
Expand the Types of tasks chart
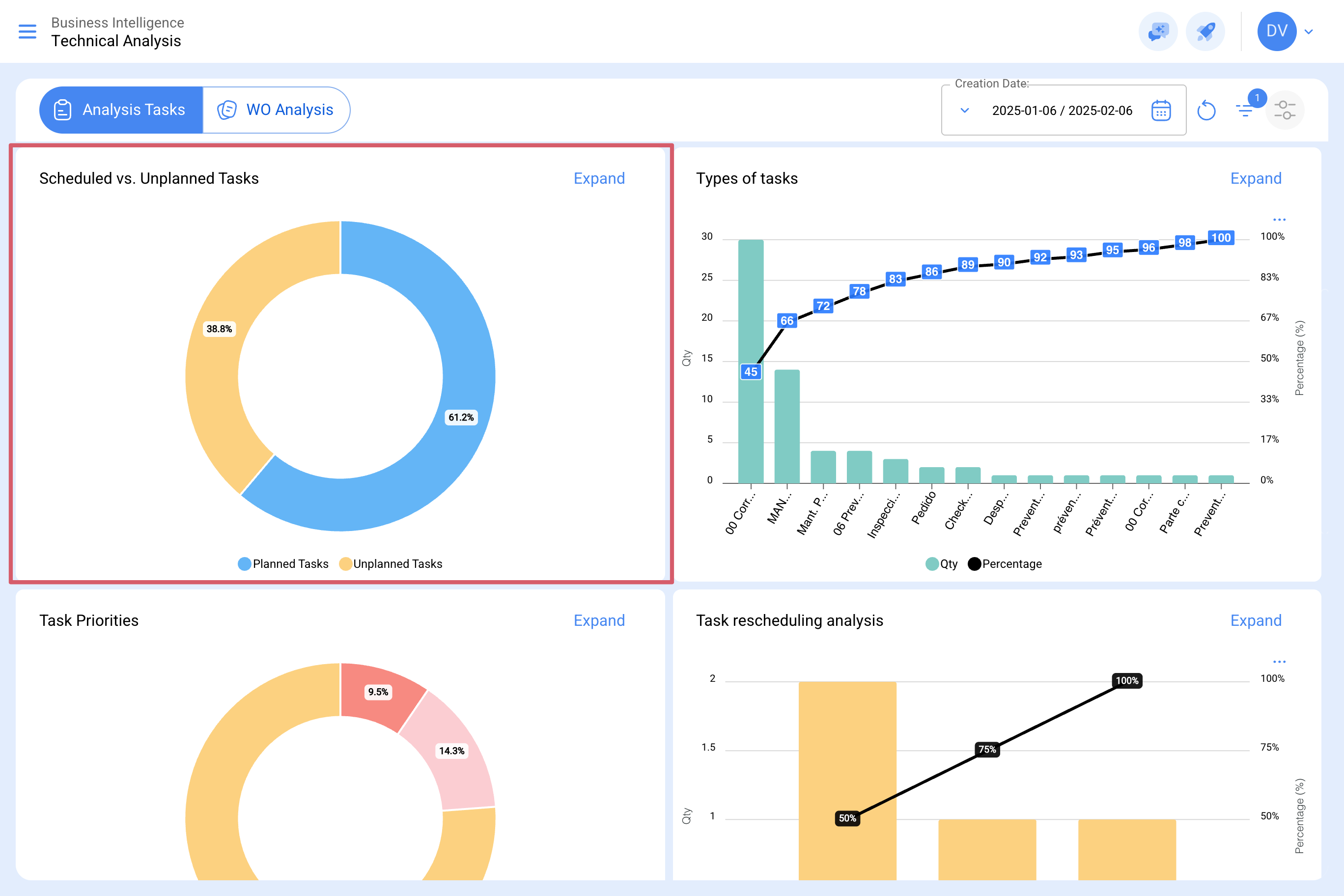point(1256,178)
